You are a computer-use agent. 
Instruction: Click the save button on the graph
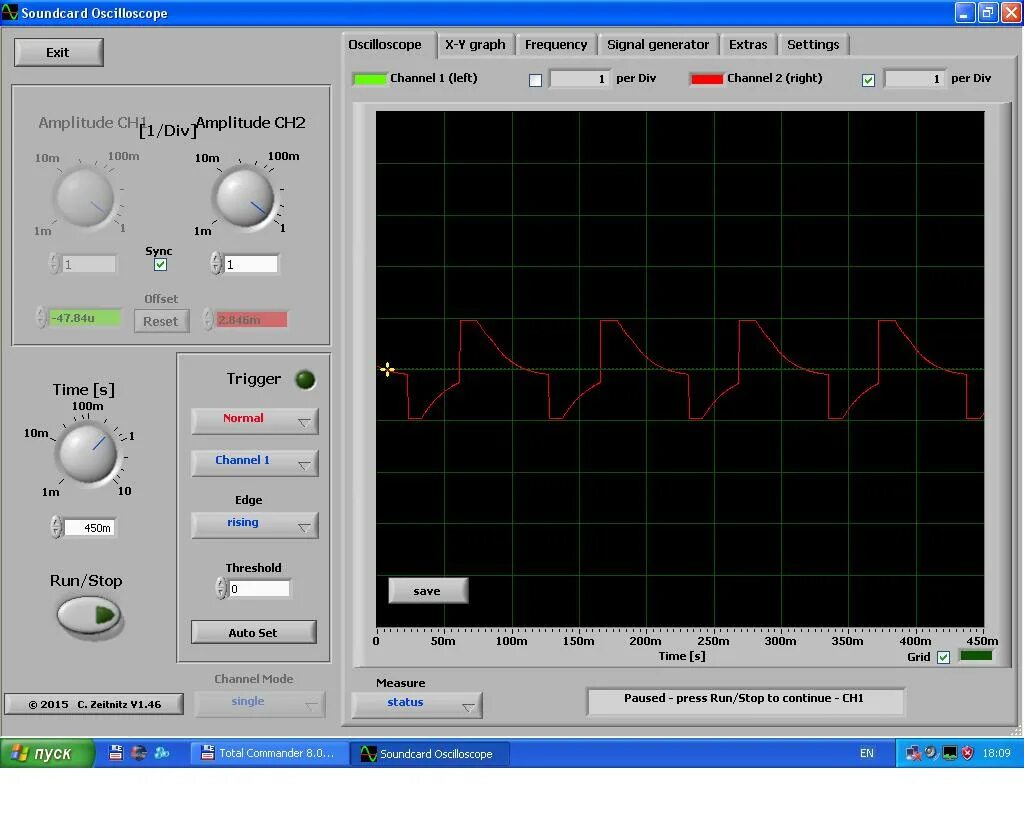point(427,590)
